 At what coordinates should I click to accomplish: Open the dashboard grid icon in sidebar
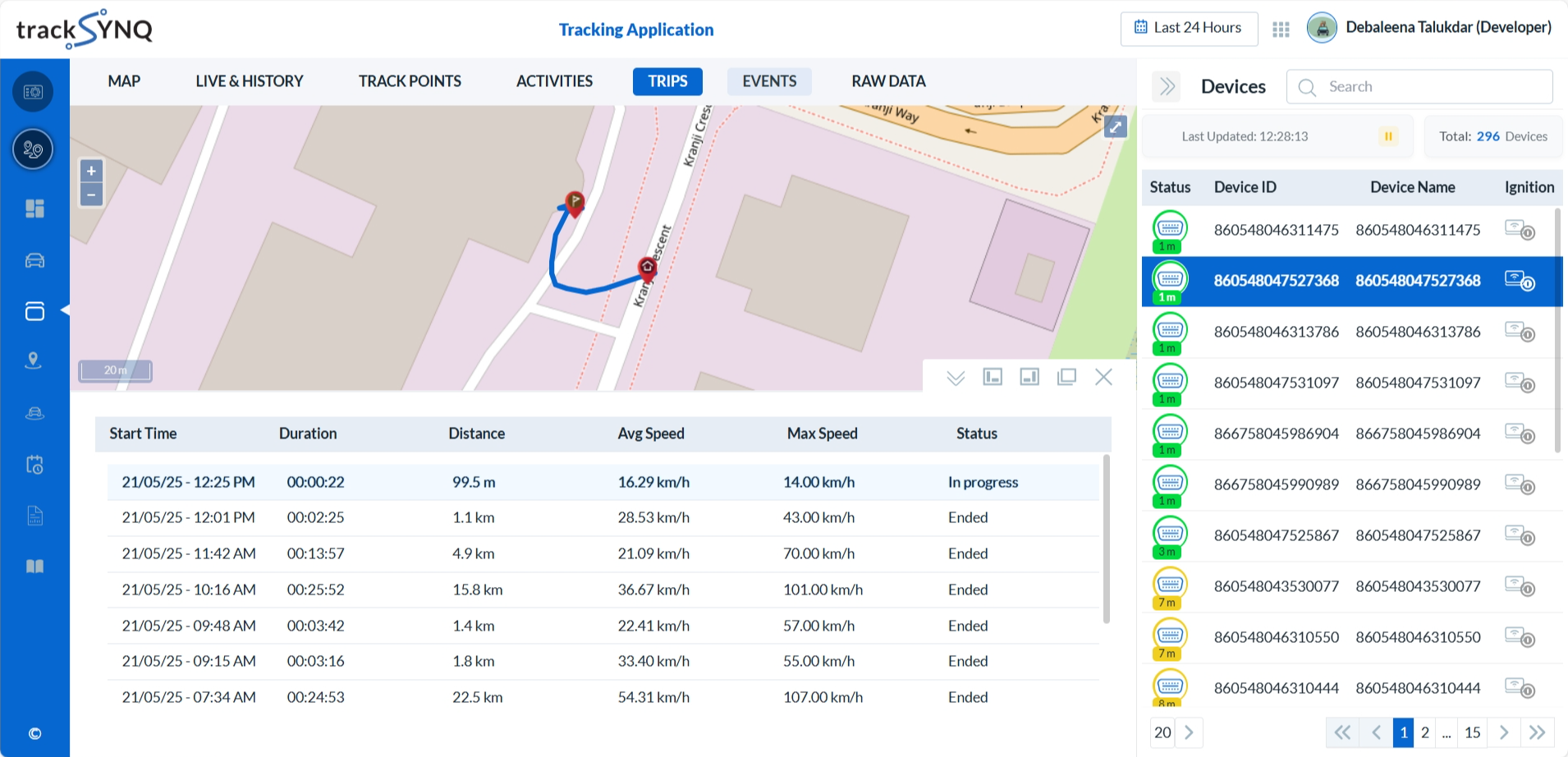click(x=33, y=209)
